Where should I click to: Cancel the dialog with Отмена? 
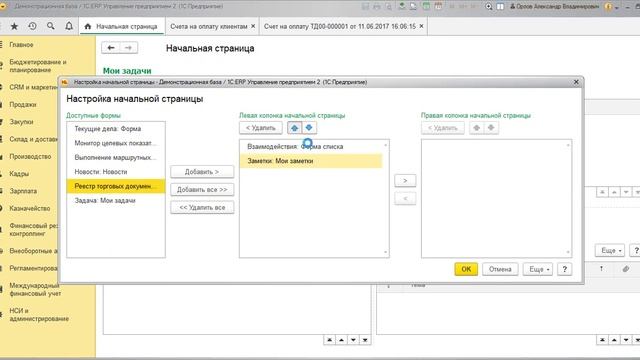[500, 269]
